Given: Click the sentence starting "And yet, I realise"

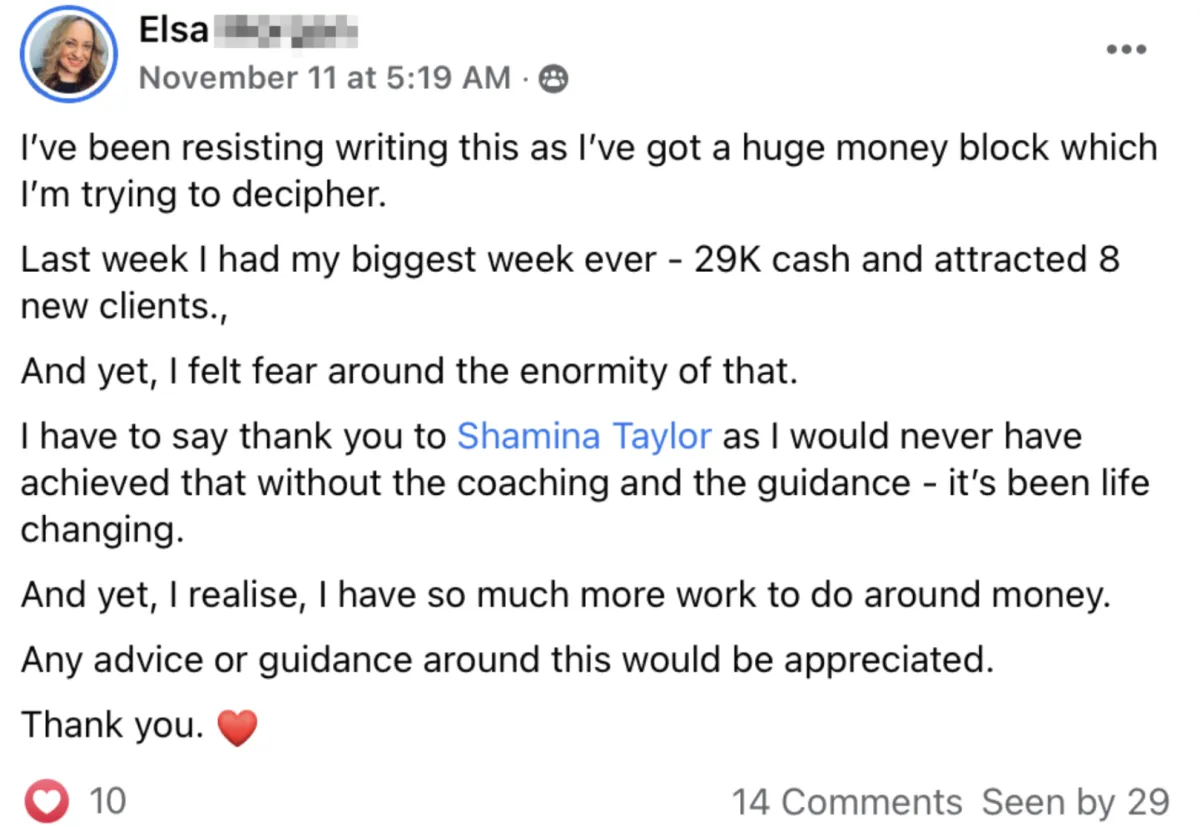Looking at the screenshot, I should tap(565, 596).
